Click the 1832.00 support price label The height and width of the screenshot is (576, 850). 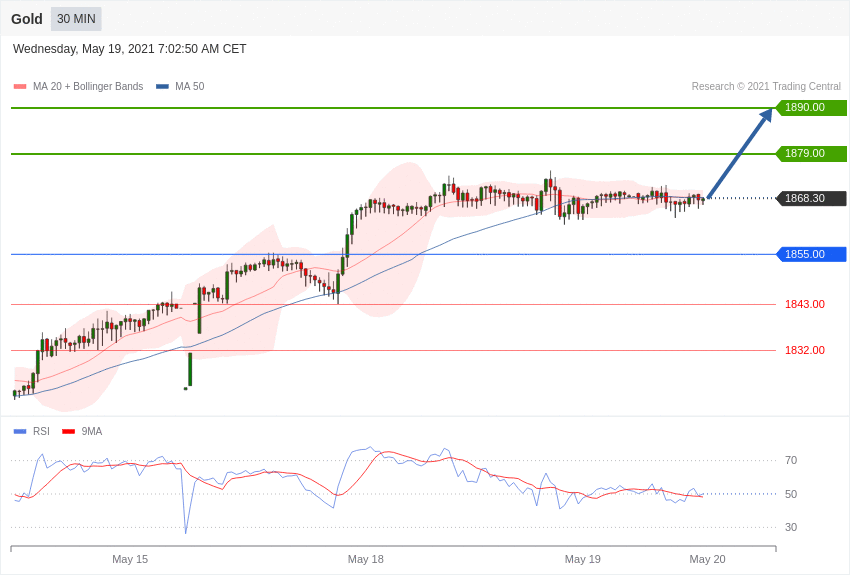(x=805, y=350)
